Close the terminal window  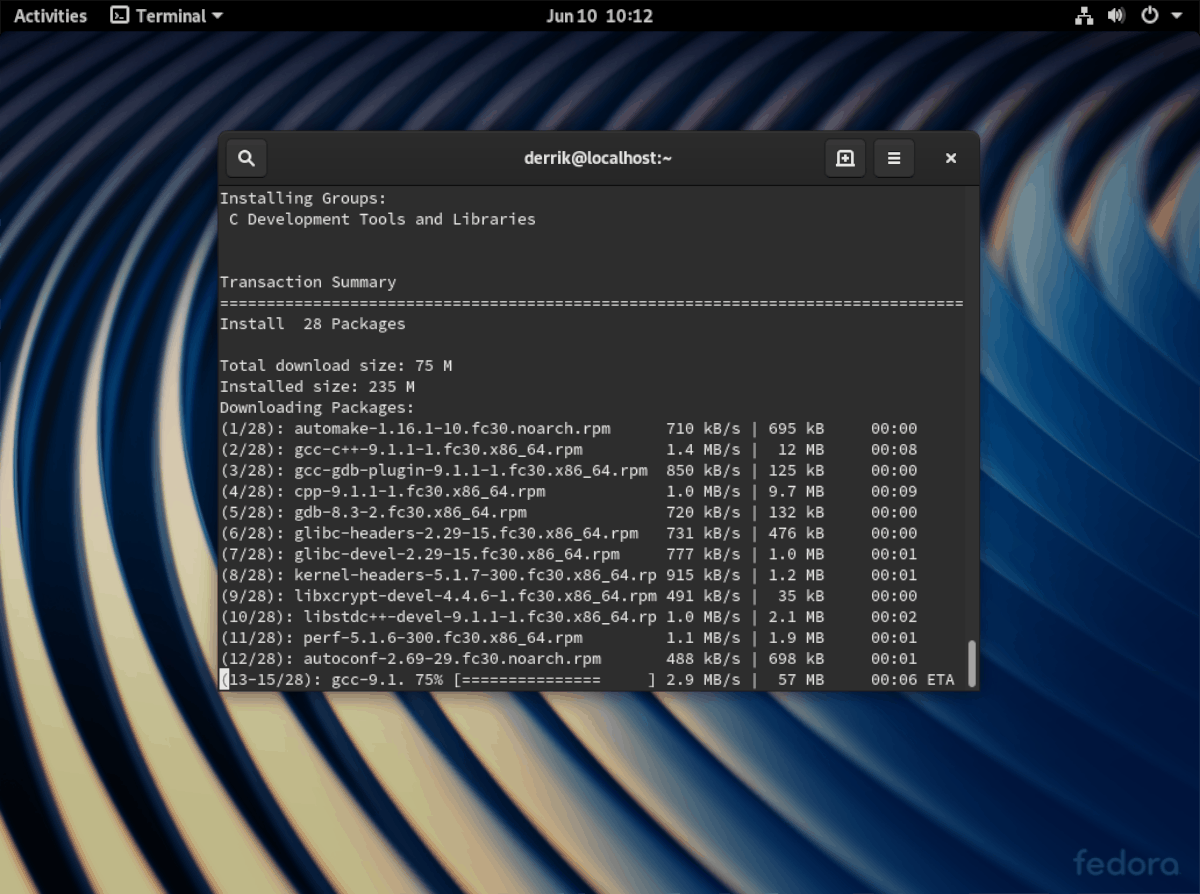(x=951, y=158)
